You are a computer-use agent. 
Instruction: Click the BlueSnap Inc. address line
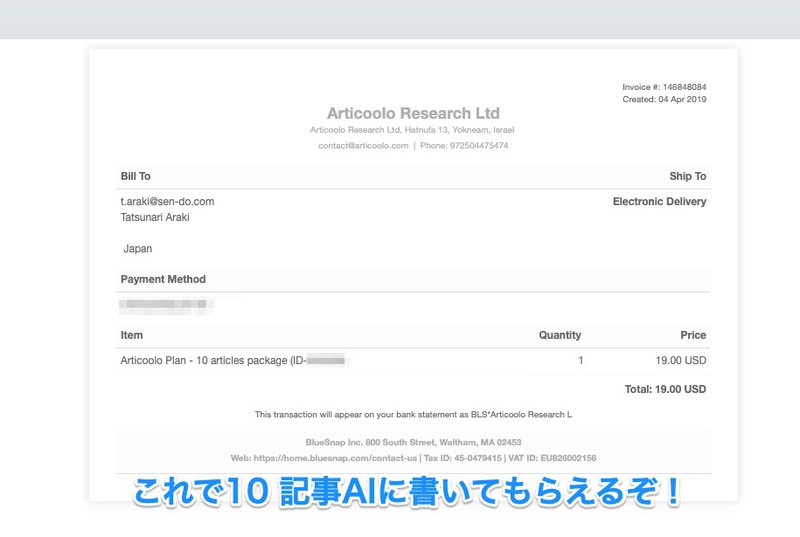click(413, 442)
